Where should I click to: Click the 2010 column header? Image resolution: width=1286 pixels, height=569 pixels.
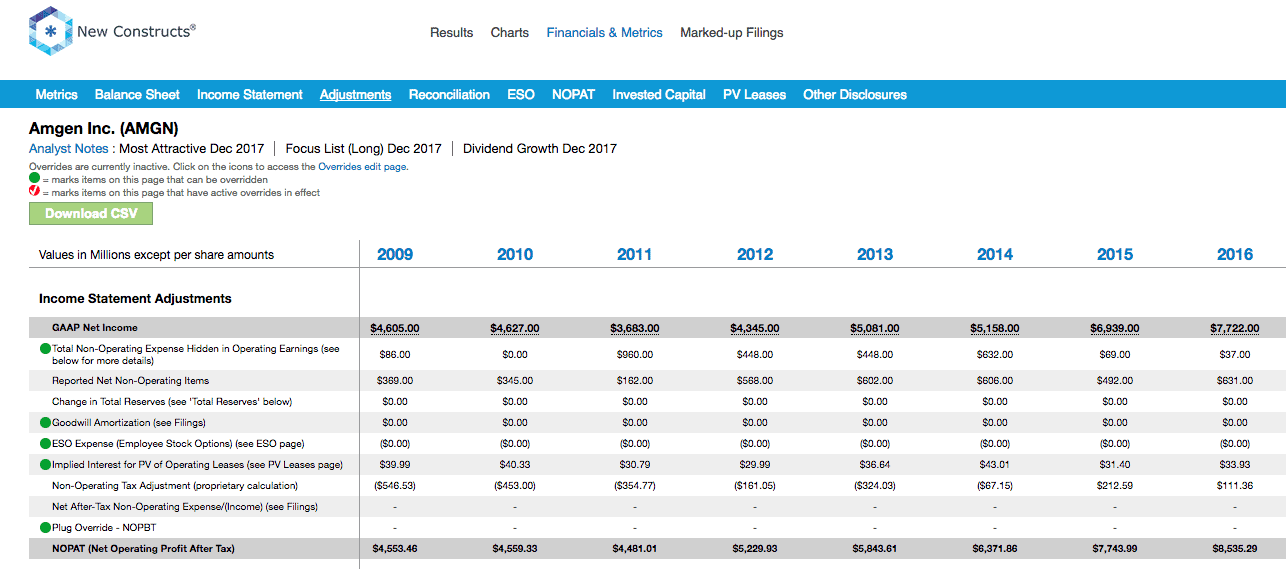[515, 254]
